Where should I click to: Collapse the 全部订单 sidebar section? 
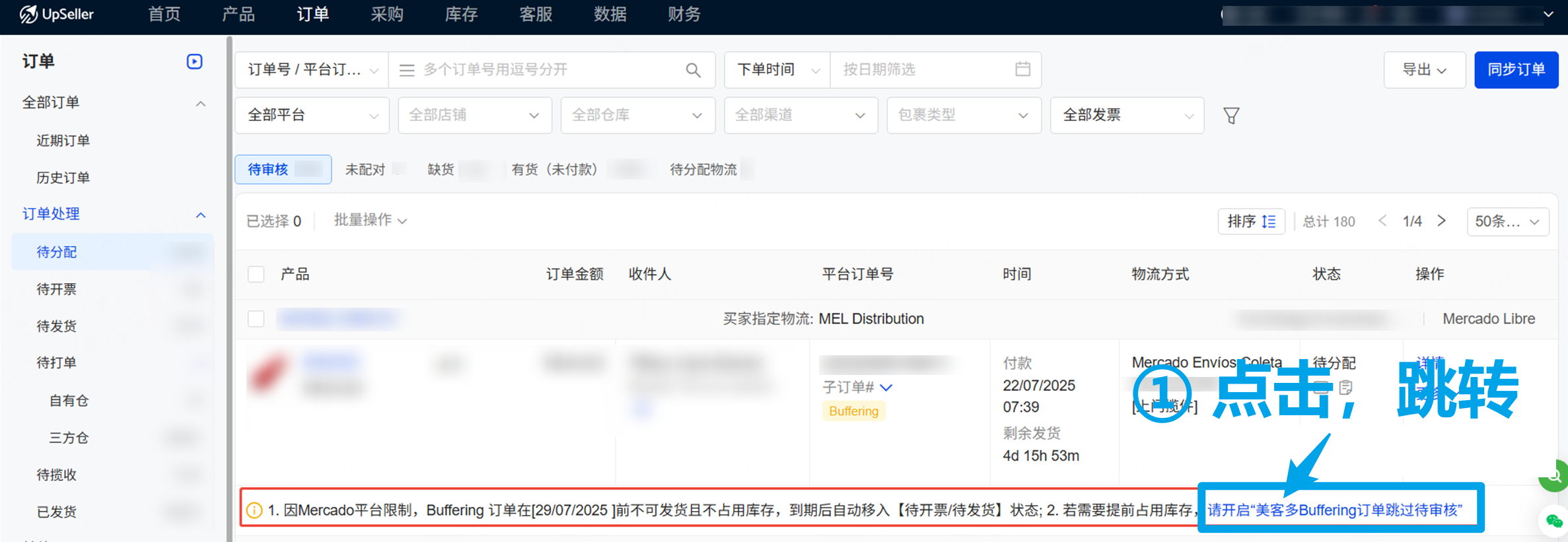201,104
